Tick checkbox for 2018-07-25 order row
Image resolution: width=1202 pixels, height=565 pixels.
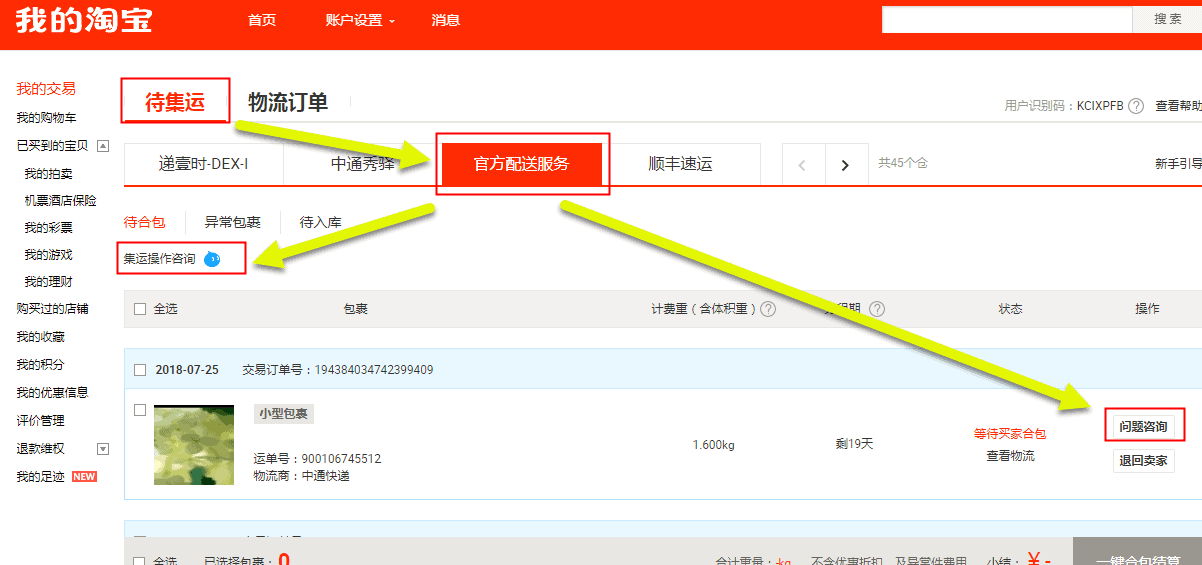tap(140, 370)
